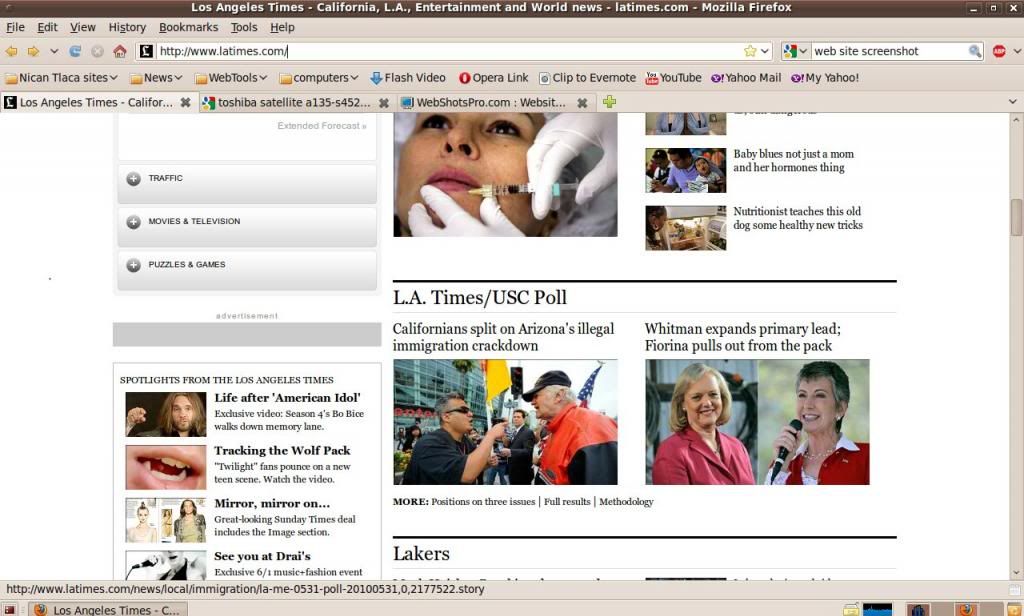Image resolution: width=1024 pixels, height=616 pixels.
Task: Go back with the Back arrow
Action: tap(11, 51)
